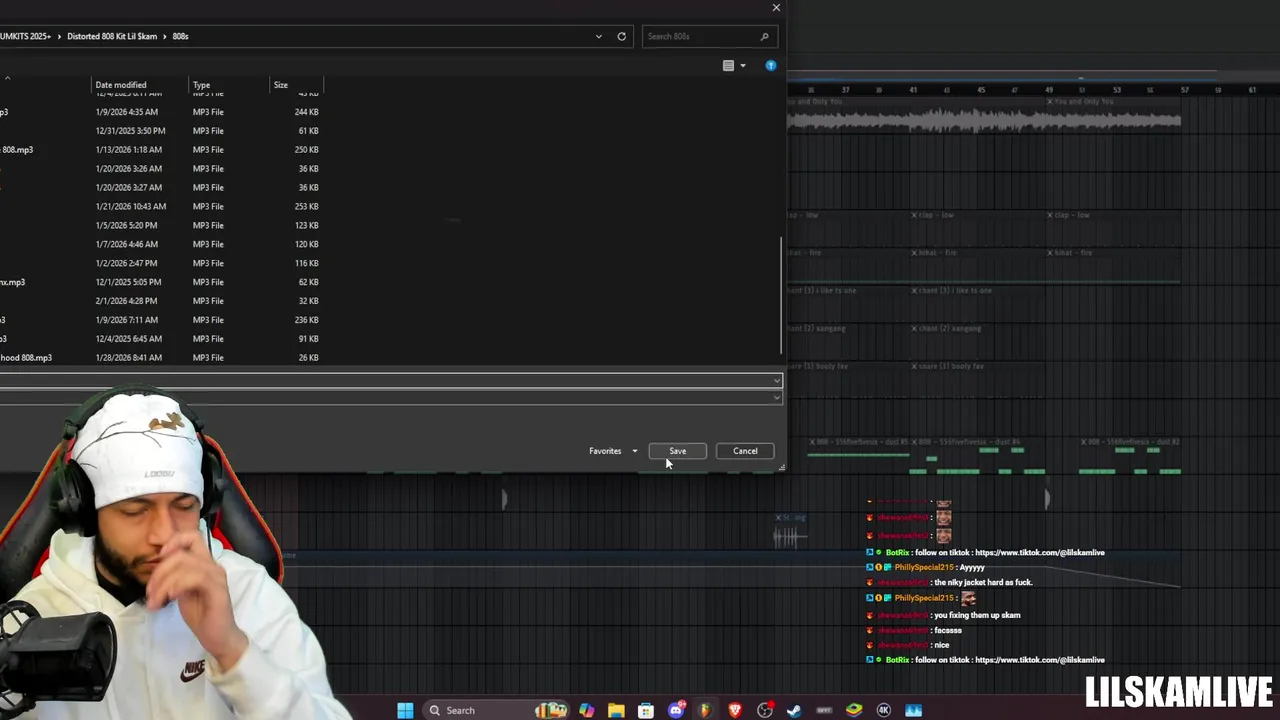This screenshot has height=720, width=1280.
Task: Click the 253 KB size cell
Action: (306, 207)
